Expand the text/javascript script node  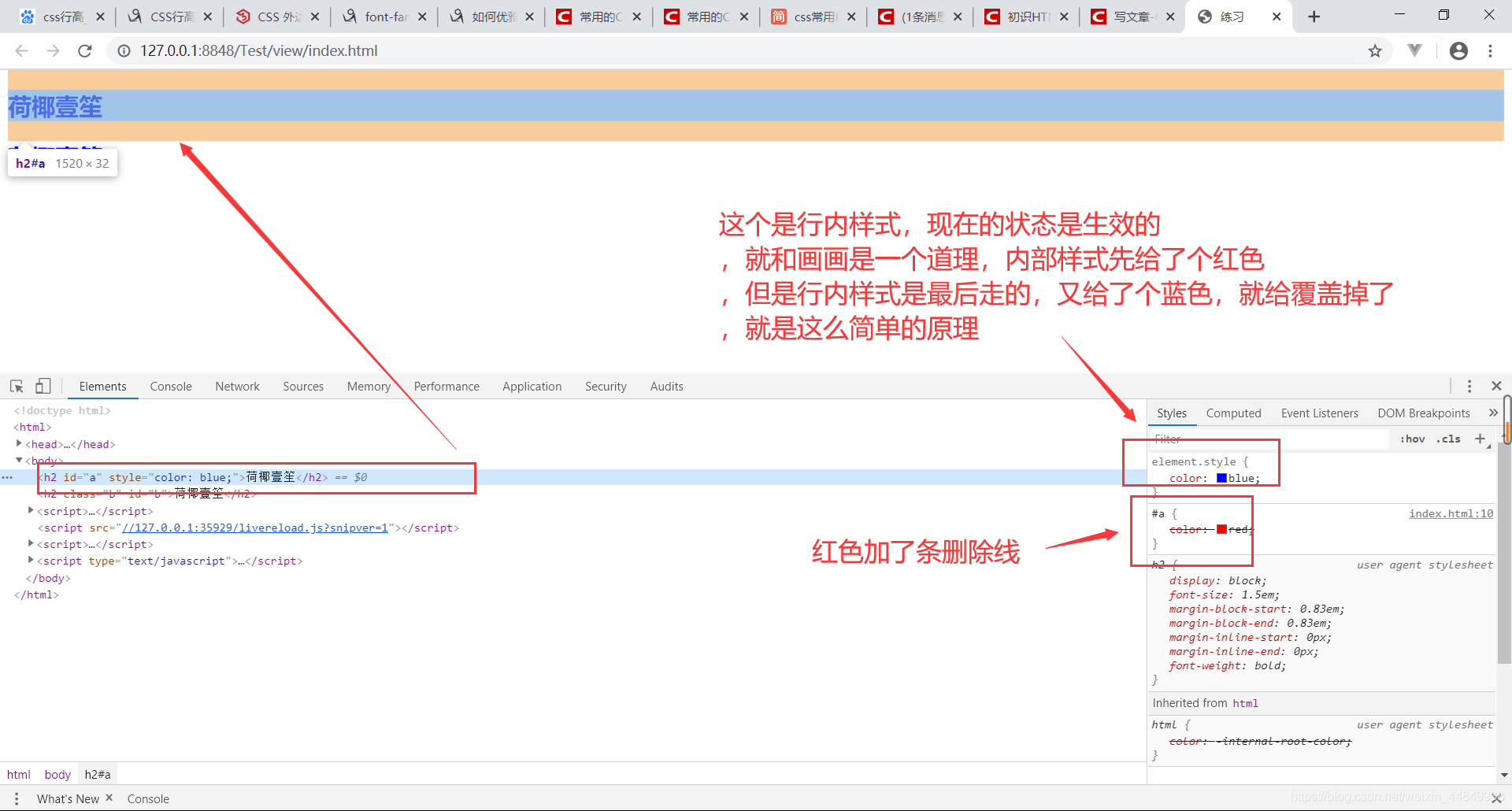(x=31, y=560)
